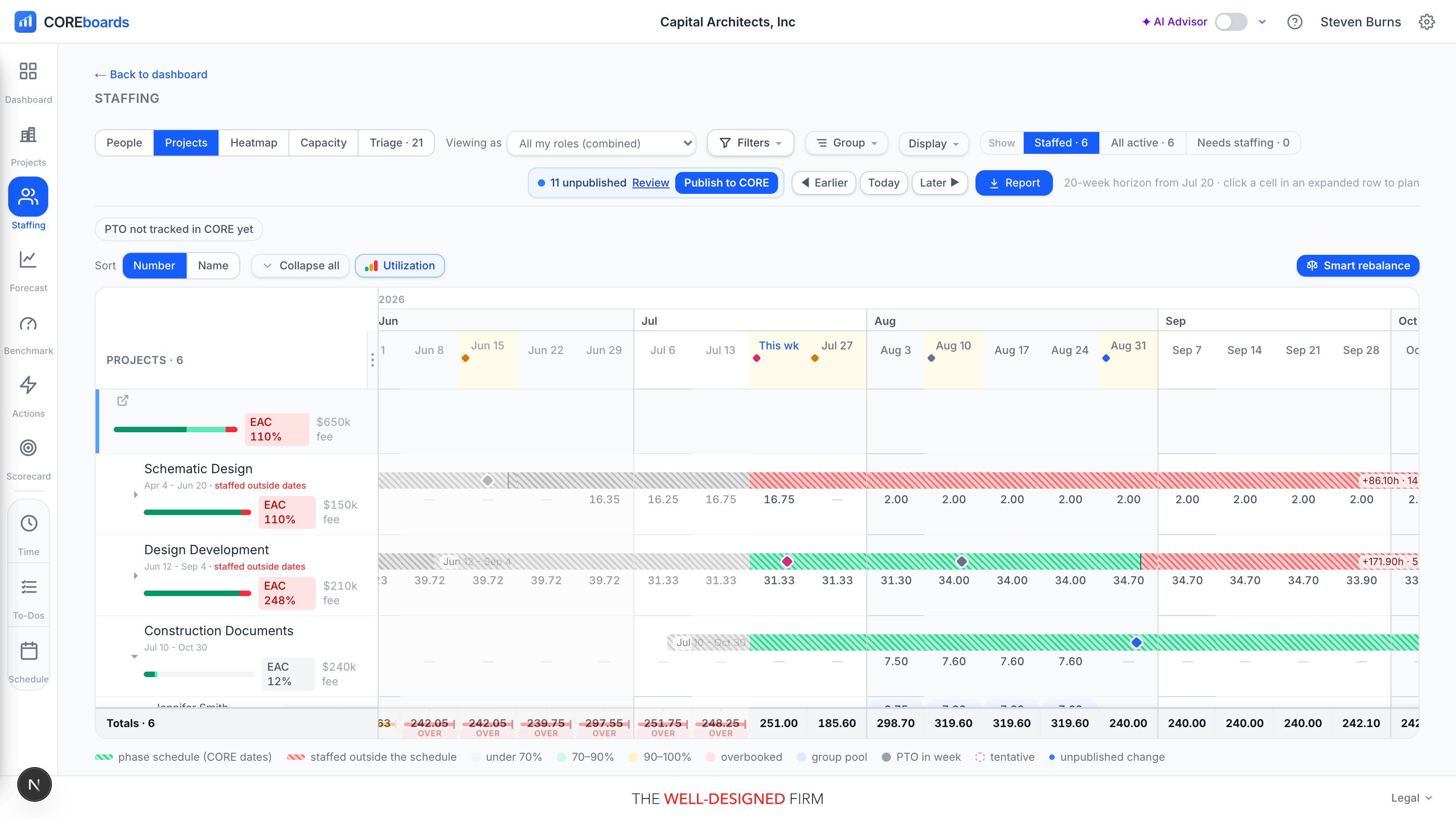Click the blue marker under Aug 31

point(1106,359)
